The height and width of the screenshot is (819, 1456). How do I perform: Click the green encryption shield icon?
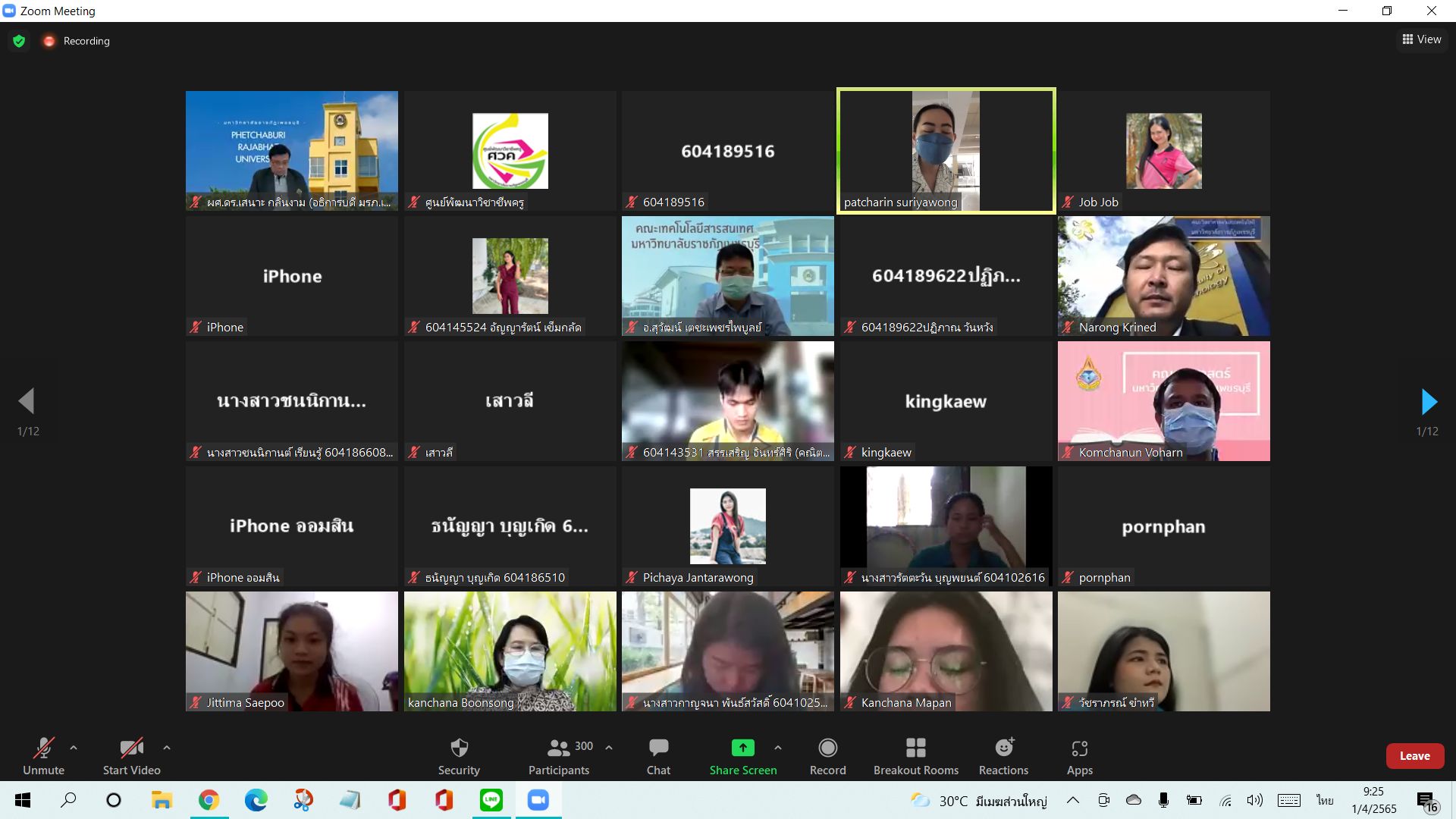pyautogui.click(x=19, y=41)
